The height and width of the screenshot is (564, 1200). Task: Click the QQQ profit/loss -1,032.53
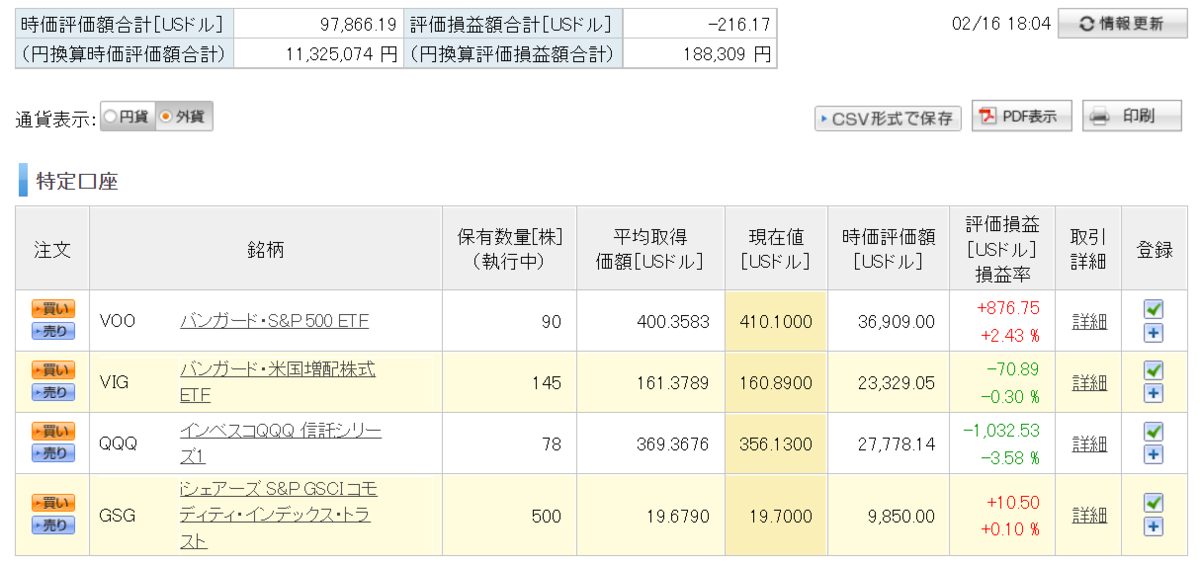pyautogui.click(x=1001, y=431)
